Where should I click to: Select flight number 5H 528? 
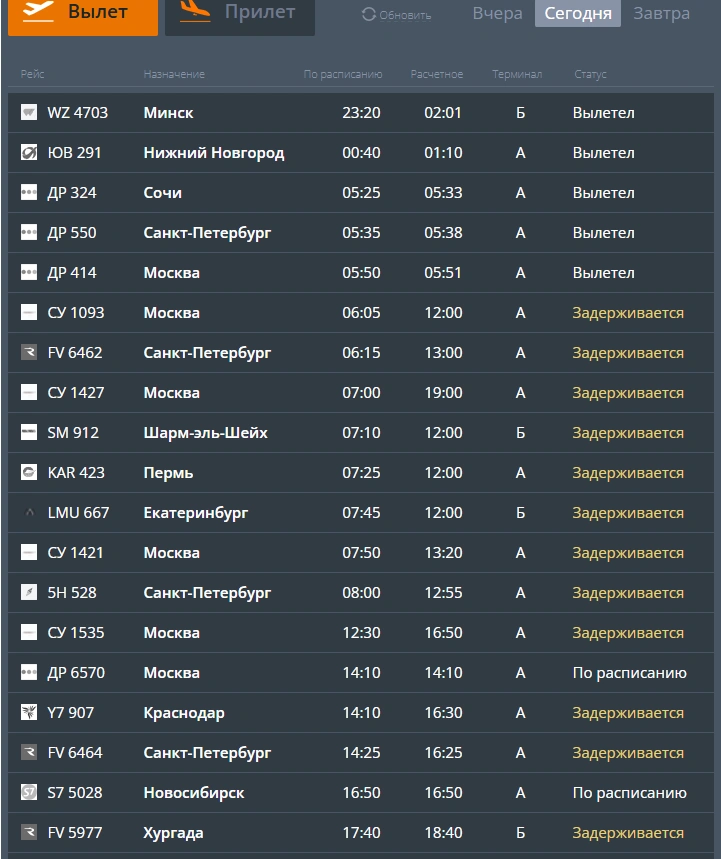tap(72, 592)
